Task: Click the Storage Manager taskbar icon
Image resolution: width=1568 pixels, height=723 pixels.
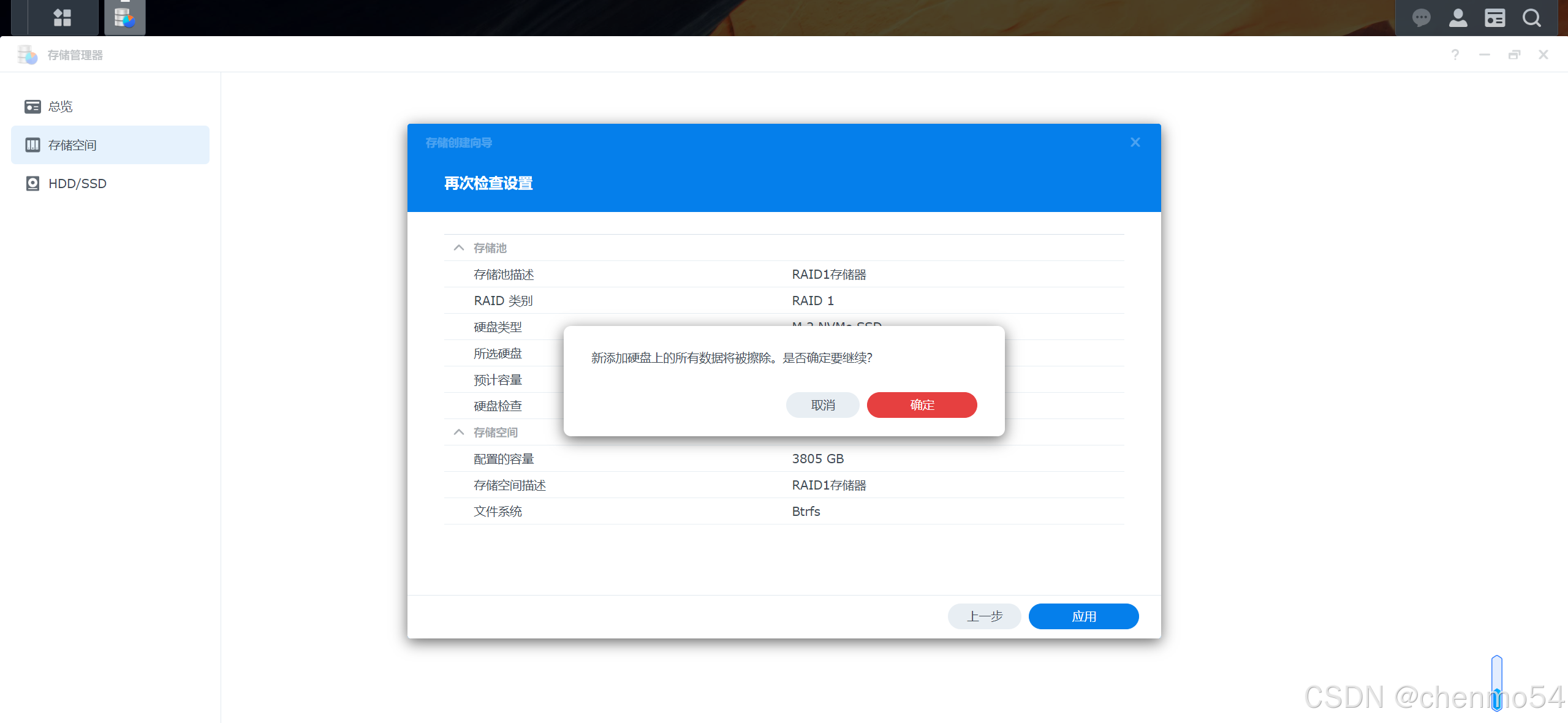Action: 124,17
